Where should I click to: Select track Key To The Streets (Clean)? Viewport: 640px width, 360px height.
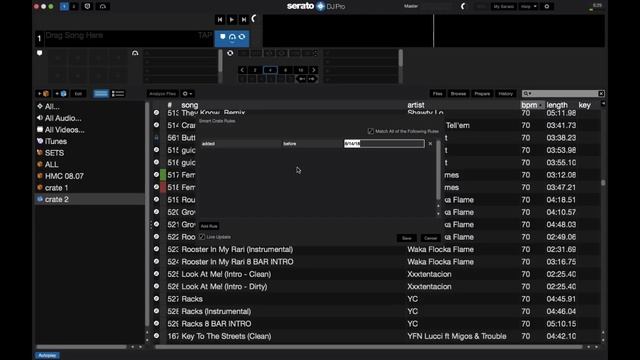[226, 336]
